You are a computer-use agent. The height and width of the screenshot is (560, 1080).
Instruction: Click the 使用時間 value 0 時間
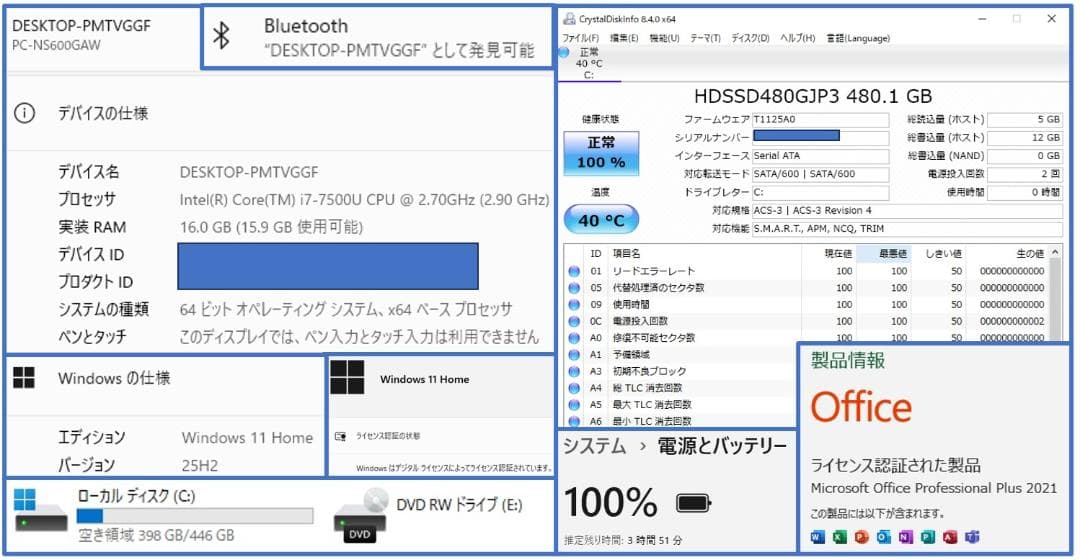coord(1025,193)
